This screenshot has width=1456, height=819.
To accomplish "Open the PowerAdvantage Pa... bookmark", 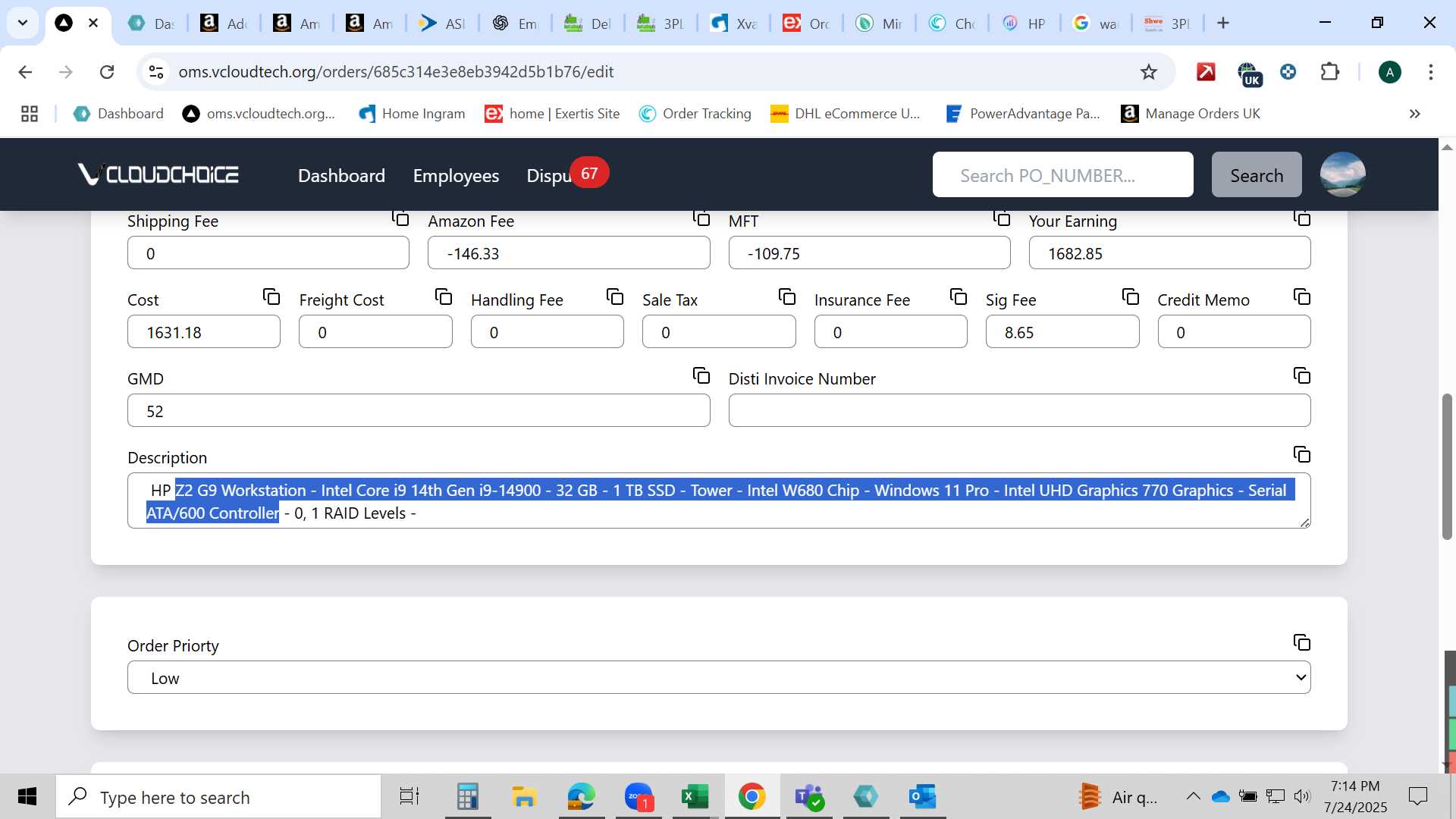I will (x=1023, y=114).
